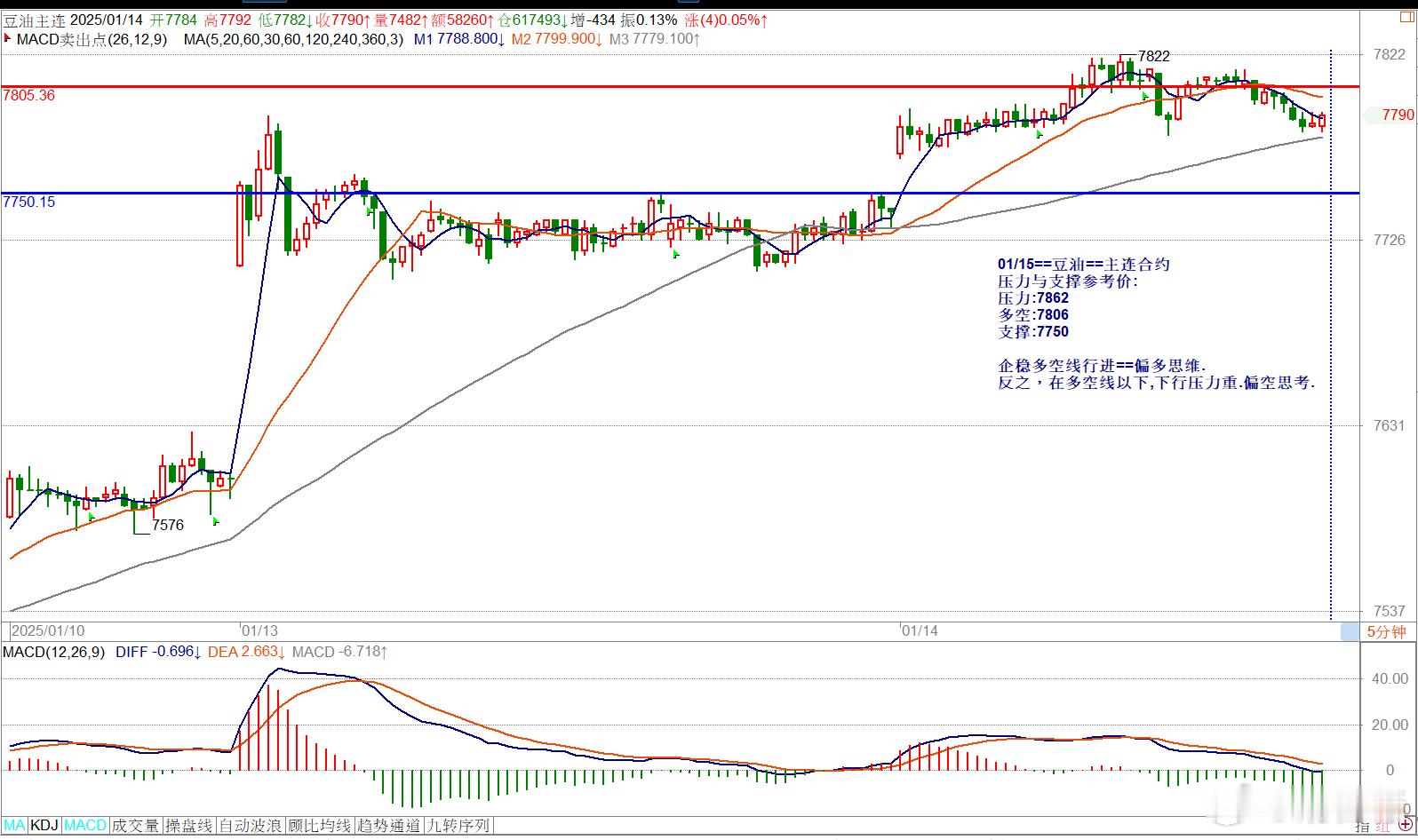The image size is (1418, 840).
Task: Click the MA(5,20,60,30,60,120,240,360,3) parameter label
Action: 293,39
